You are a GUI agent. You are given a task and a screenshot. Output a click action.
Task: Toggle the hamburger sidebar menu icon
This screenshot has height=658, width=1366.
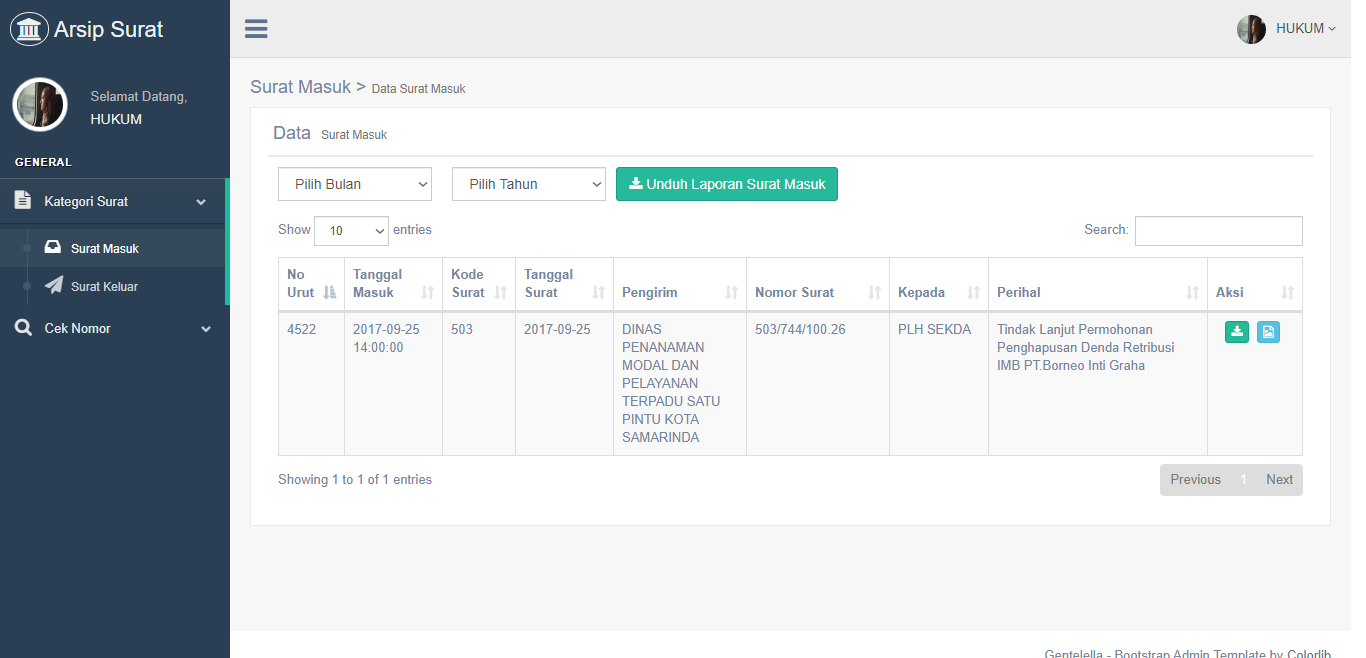point(256,29)
